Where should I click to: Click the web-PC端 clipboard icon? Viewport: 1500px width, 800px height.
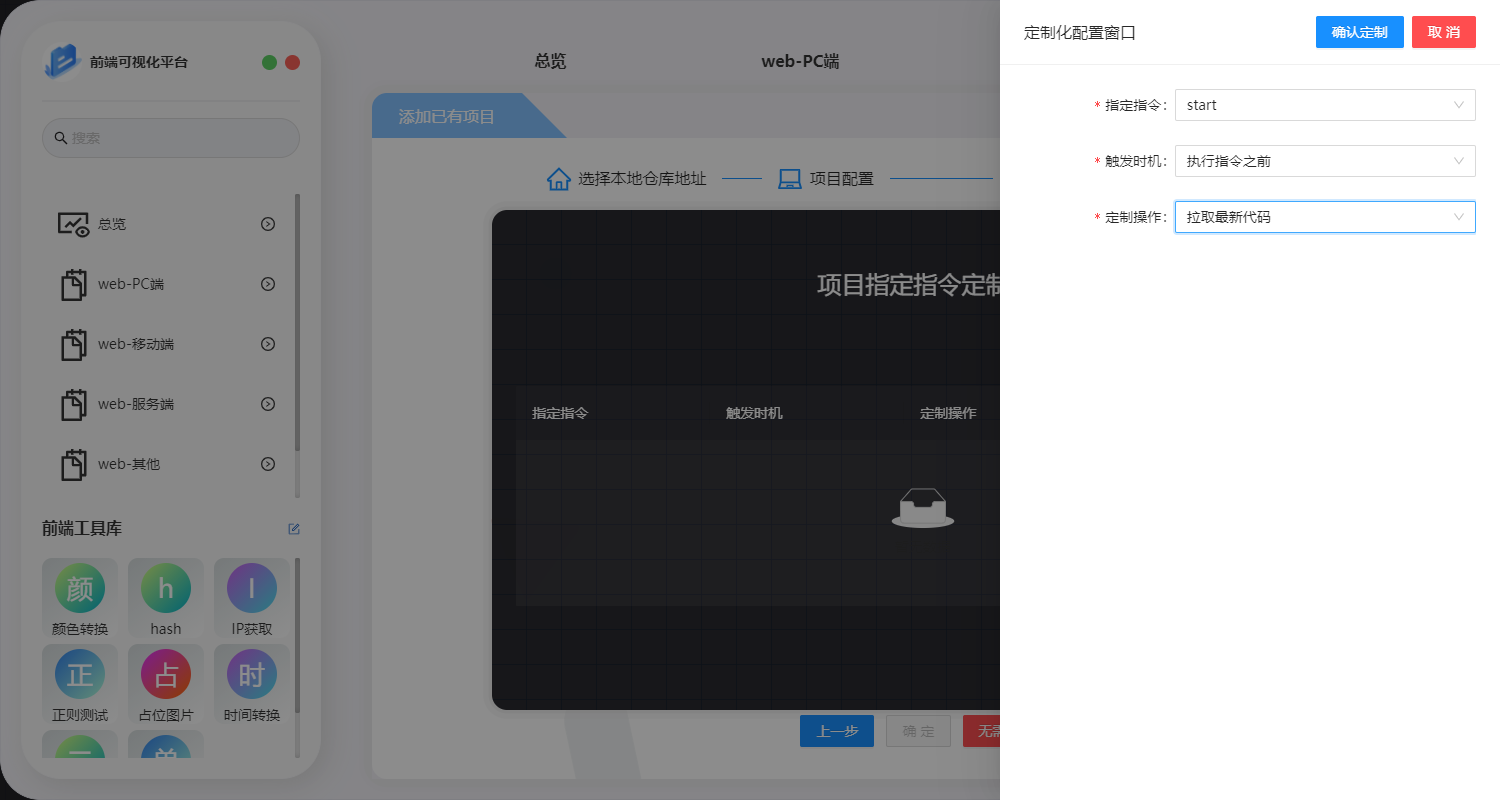(x=73, y=284)
